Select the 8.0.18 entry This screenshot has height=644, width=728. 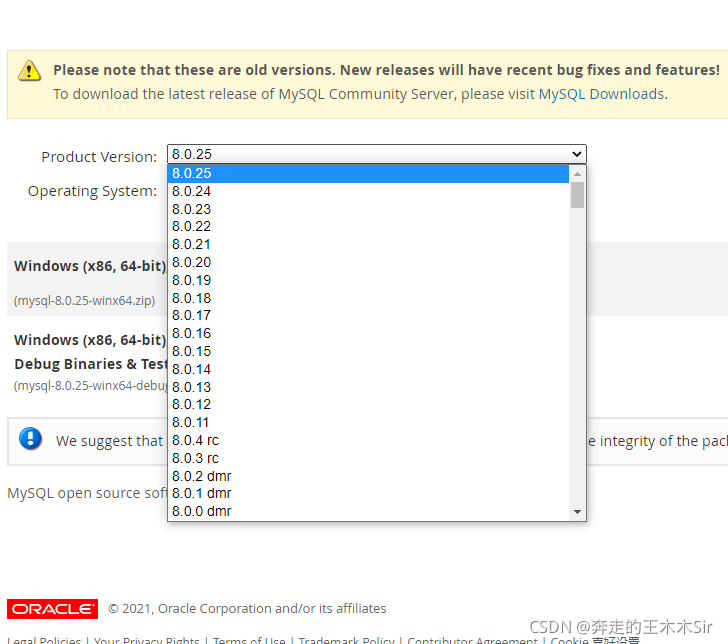pyautogui.click(x=368, y=298)
